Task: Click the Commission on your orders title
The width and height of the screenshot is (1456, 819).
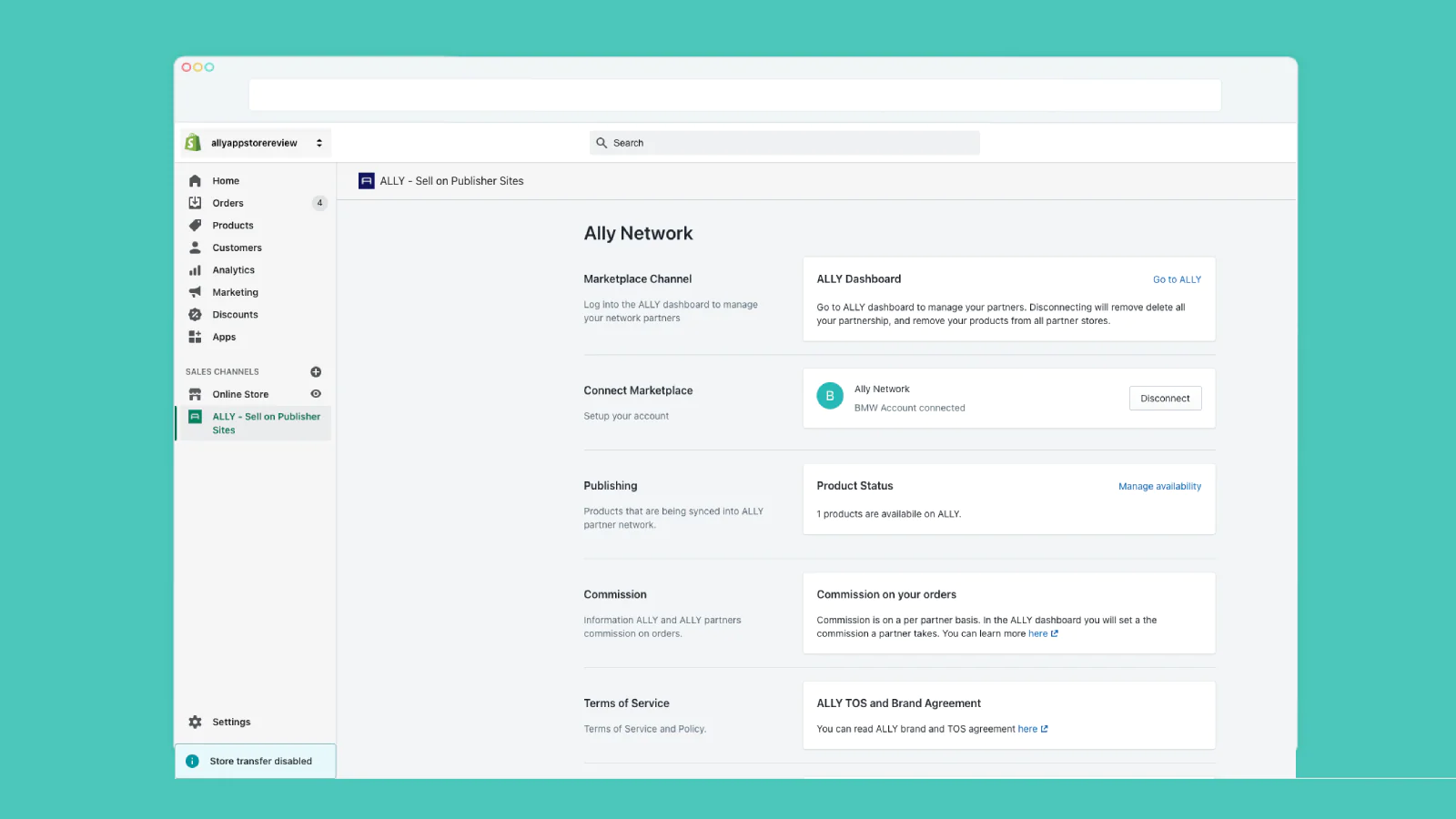Action: coord(886,595)
